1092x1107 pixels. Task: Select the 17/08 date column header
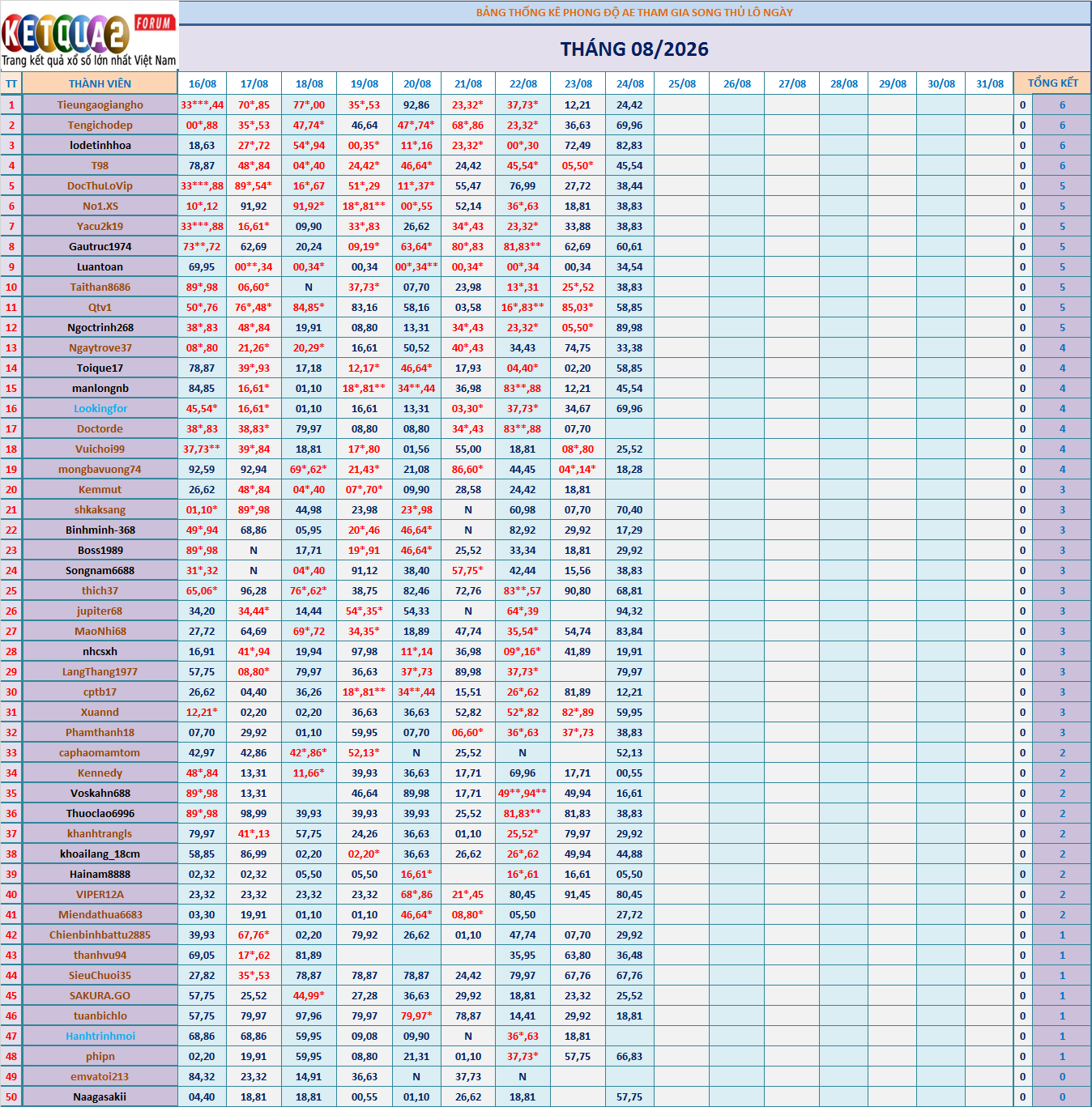(254, 84)
